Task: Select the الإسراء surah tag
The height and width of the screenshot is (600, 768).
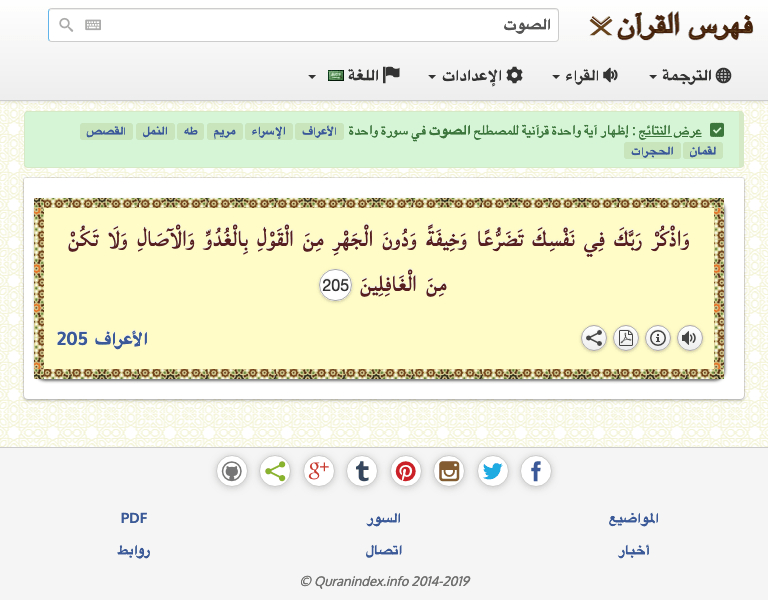Action: point(268,131)
